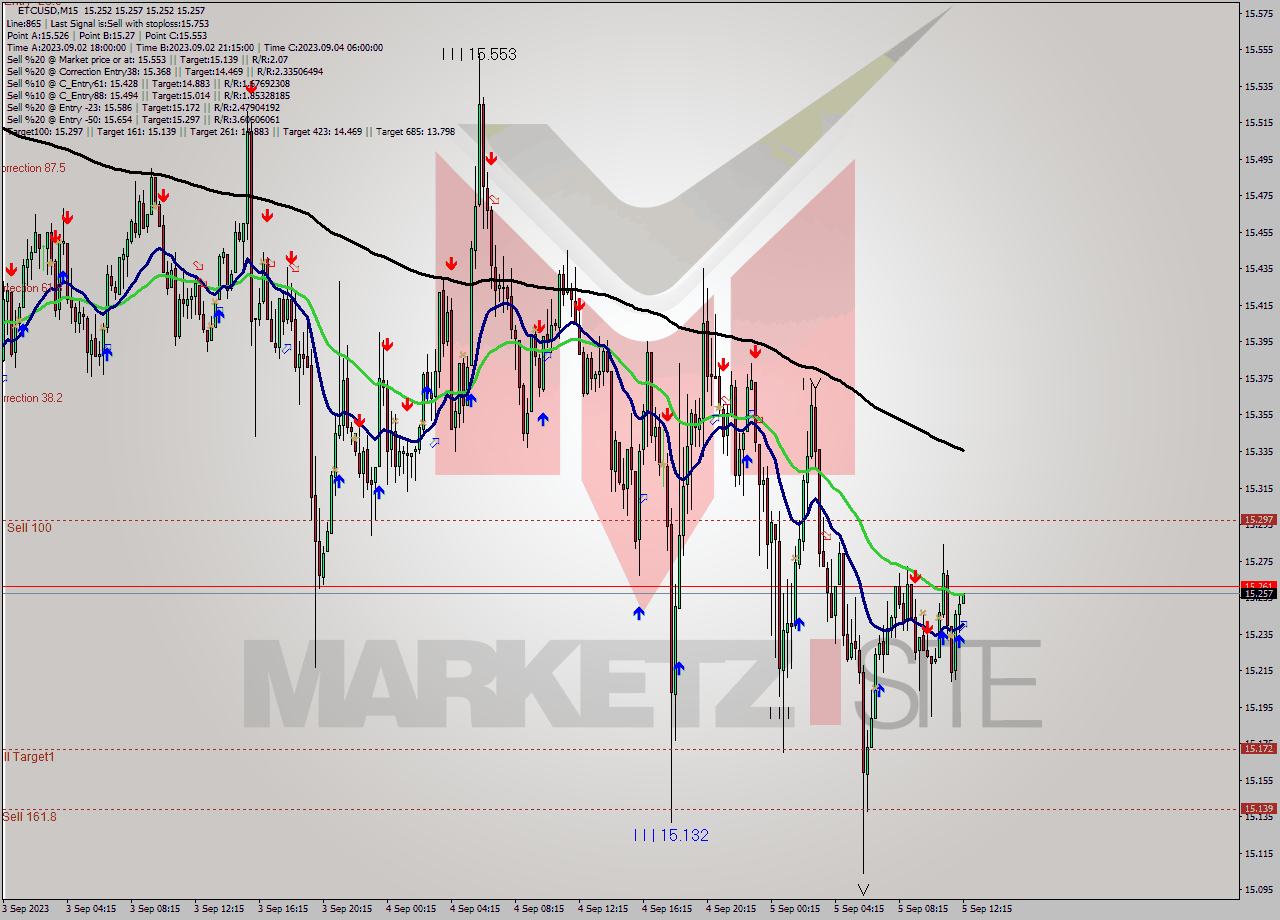Click the 'Point A:15.526' value
The image size is (1280, 920).
pos(38,35)
